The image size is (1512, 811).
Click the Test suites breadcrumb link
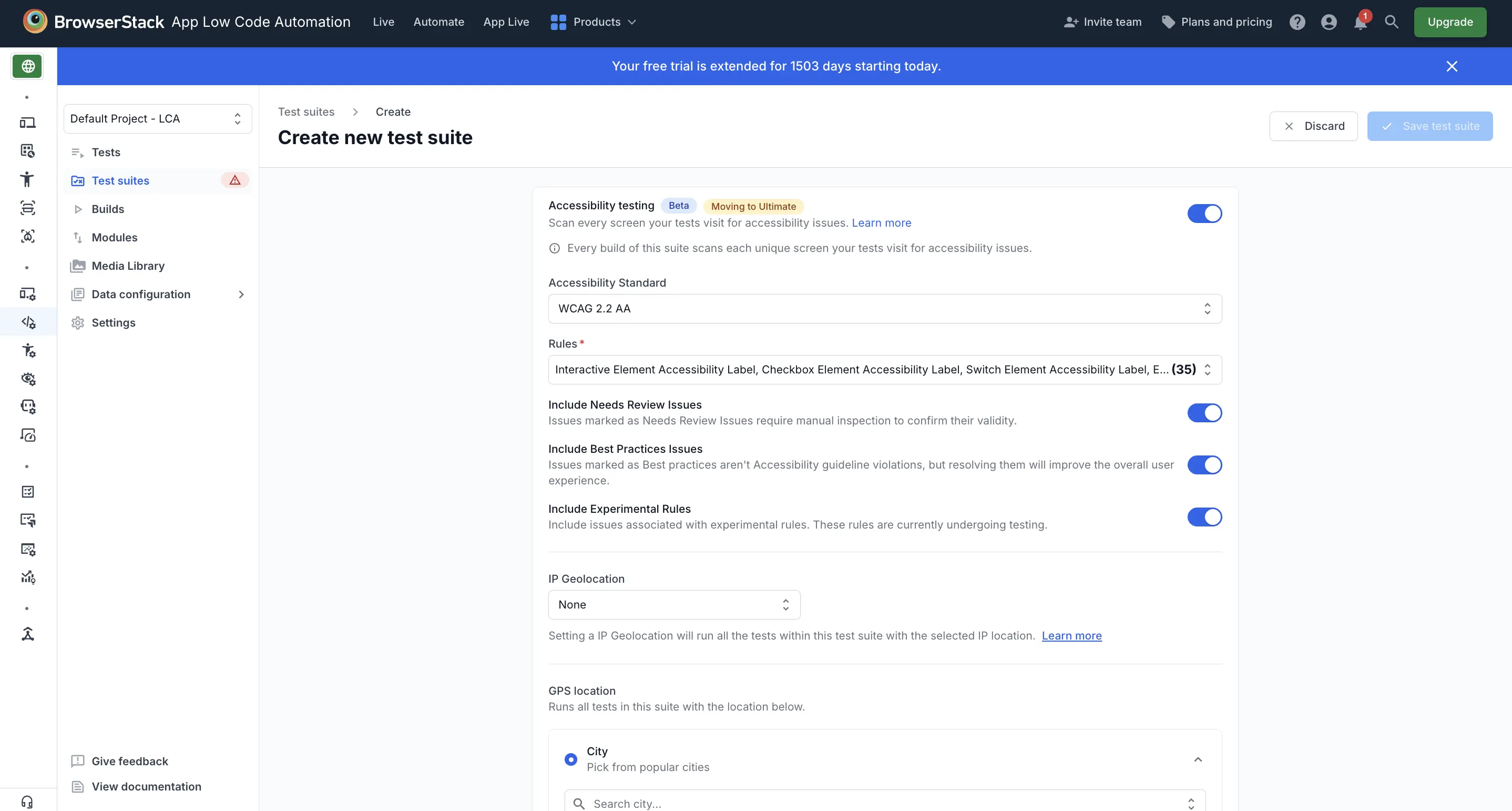point(306,111)
